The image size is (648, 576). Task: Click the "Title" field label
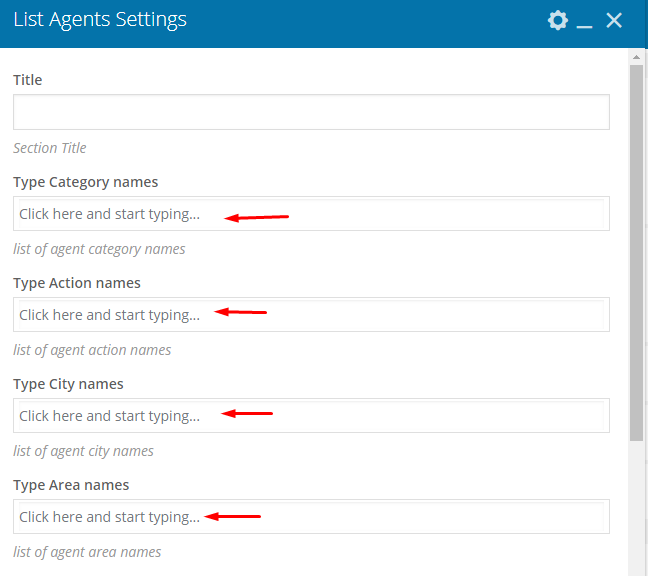(28, 80)
